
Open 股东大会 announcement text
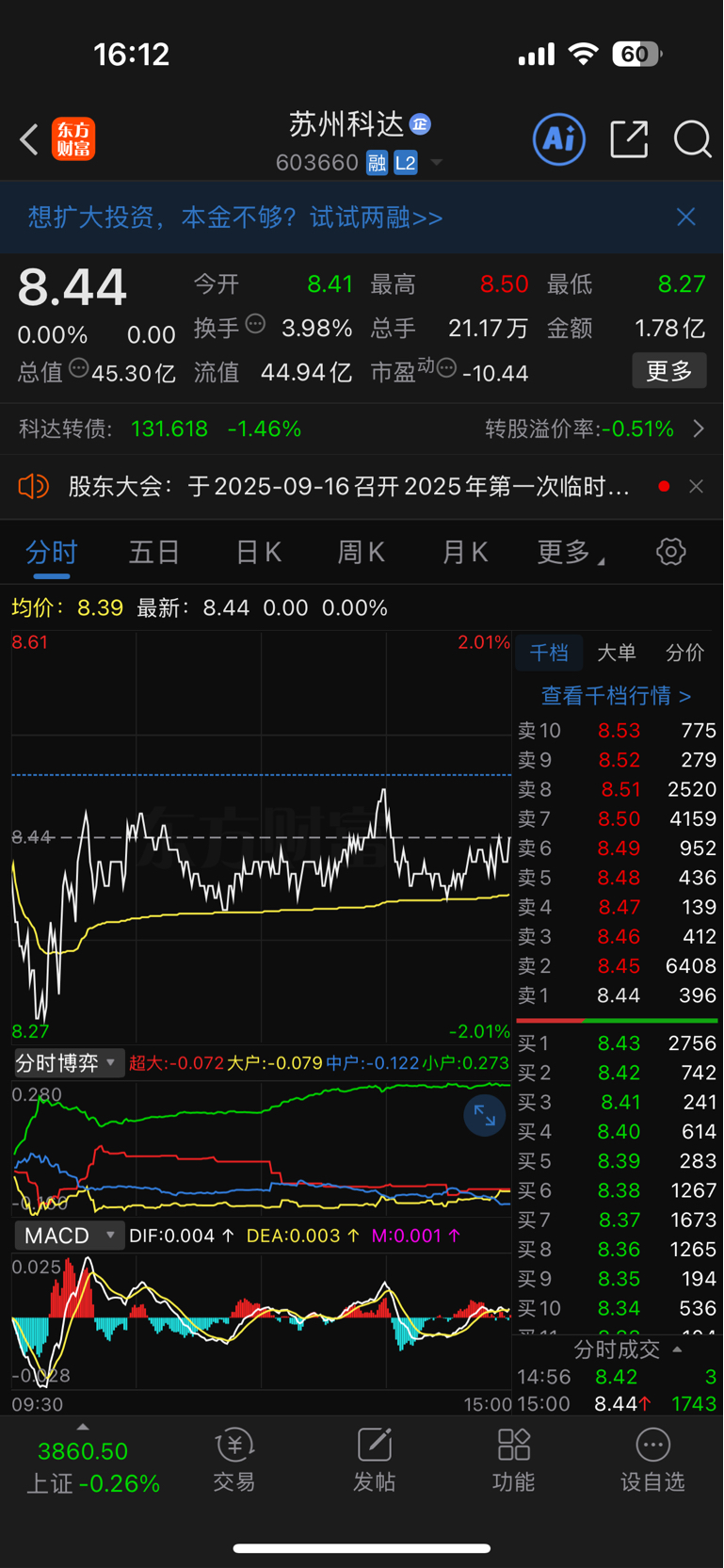pos(349,486)
